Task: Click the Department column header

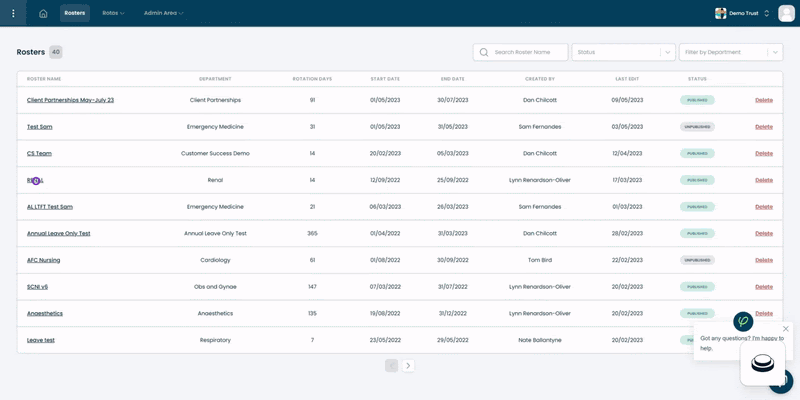Action: [x=215, y=79]
